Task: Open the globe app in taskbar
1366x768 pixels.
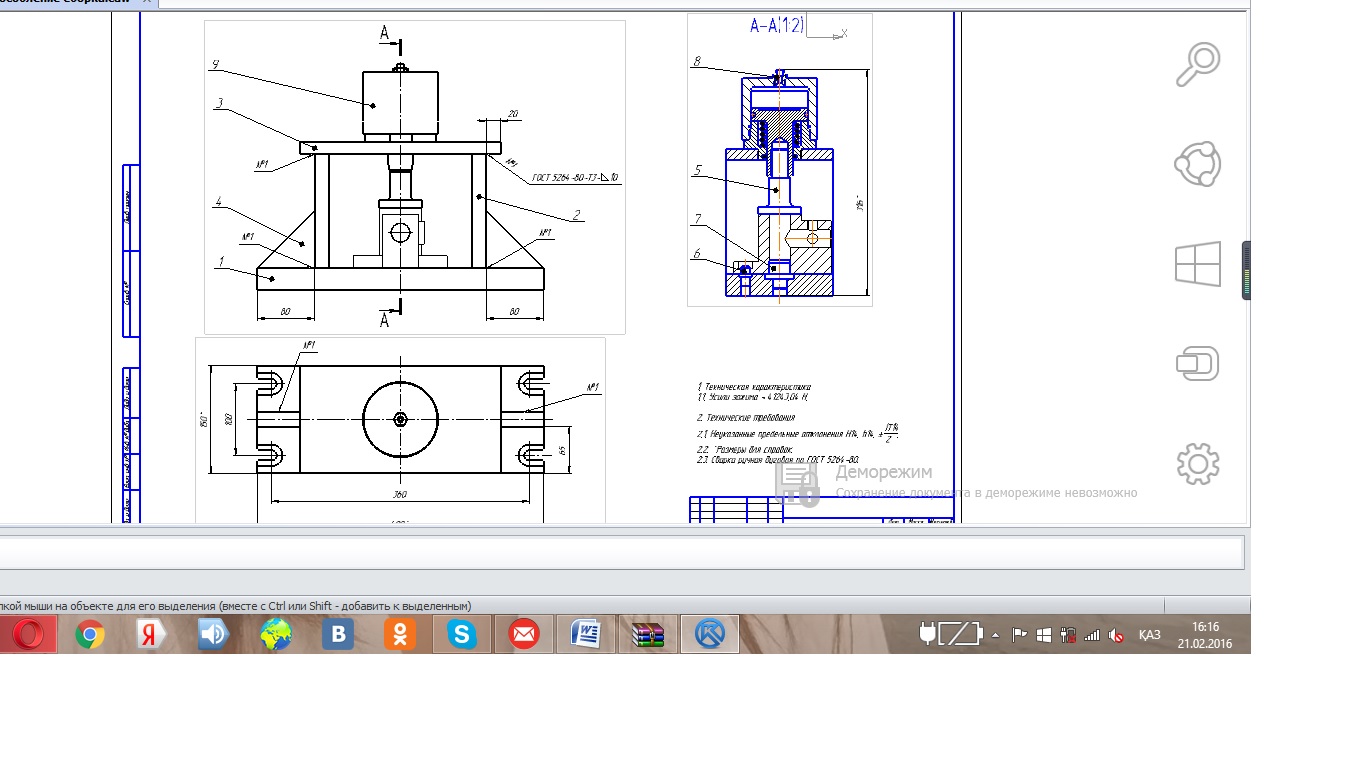Action: tap(276, 634)
